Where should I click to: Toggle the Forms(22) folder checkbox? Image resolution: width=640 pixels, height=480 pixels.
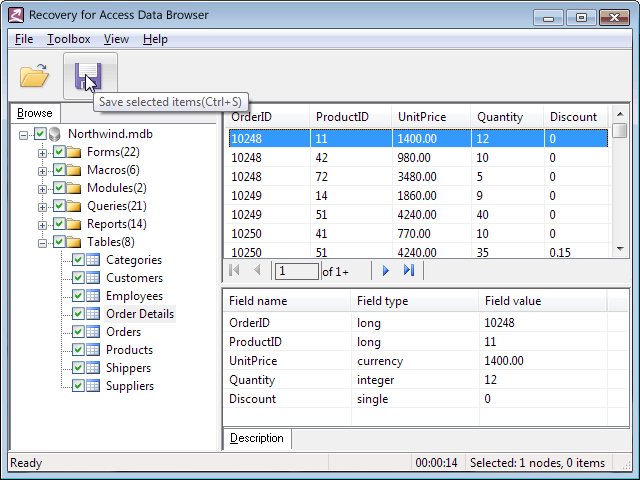pyautogui.click(x=59, y=152)
